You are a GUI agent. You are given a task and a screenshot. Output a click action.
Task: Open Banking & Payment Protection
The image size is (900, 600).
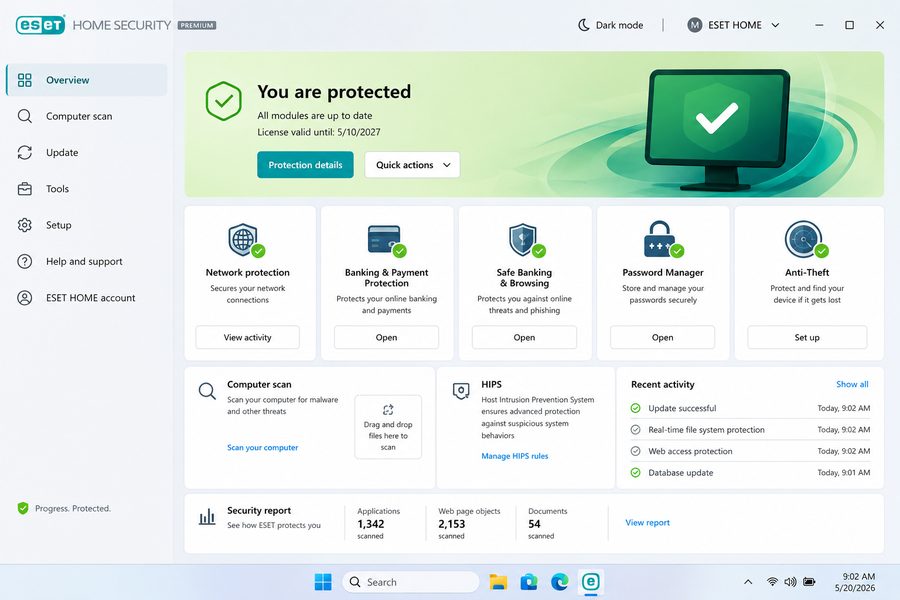[x=386, y=337]
